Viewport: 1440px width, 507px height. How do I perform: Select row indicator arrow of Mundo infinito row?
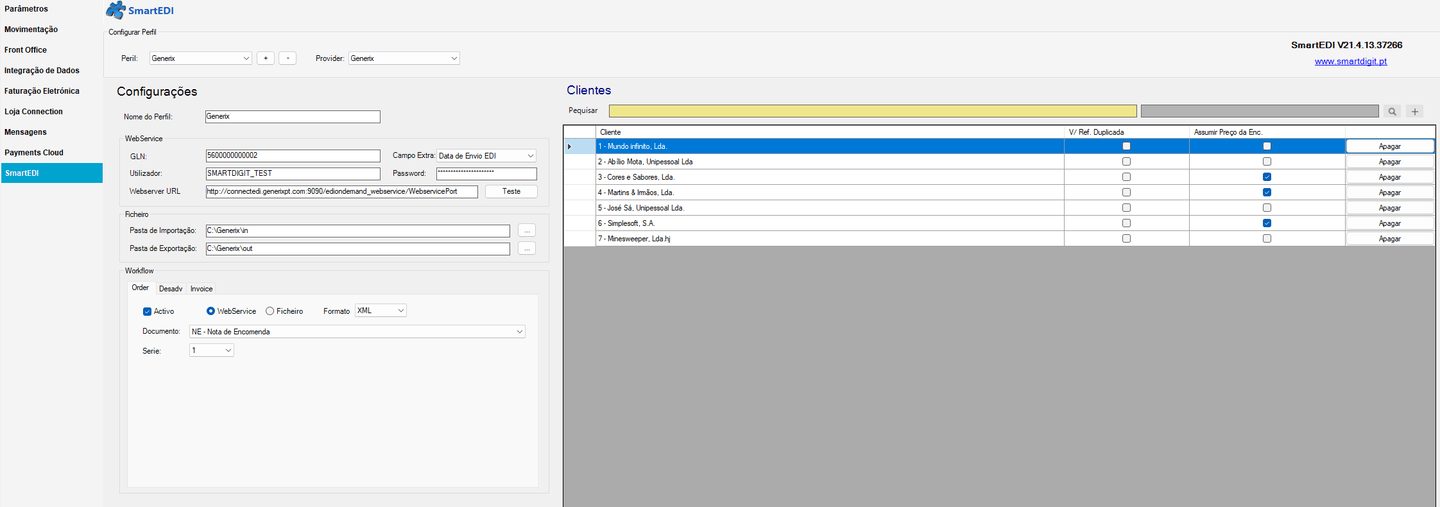click(x=571, y=146)
